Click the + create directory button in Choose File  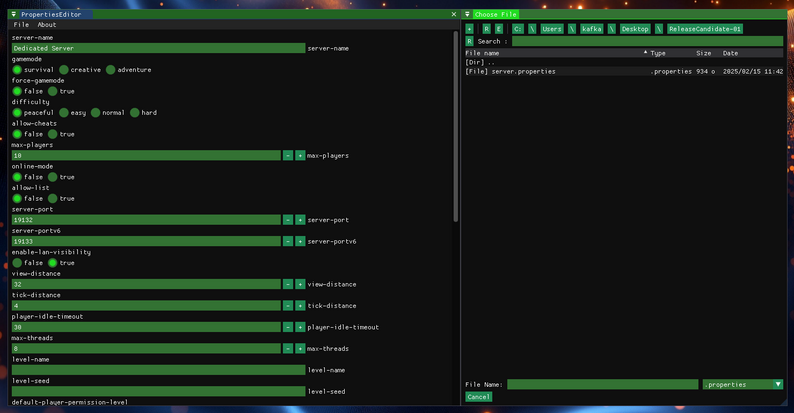[x=469, y=29]
